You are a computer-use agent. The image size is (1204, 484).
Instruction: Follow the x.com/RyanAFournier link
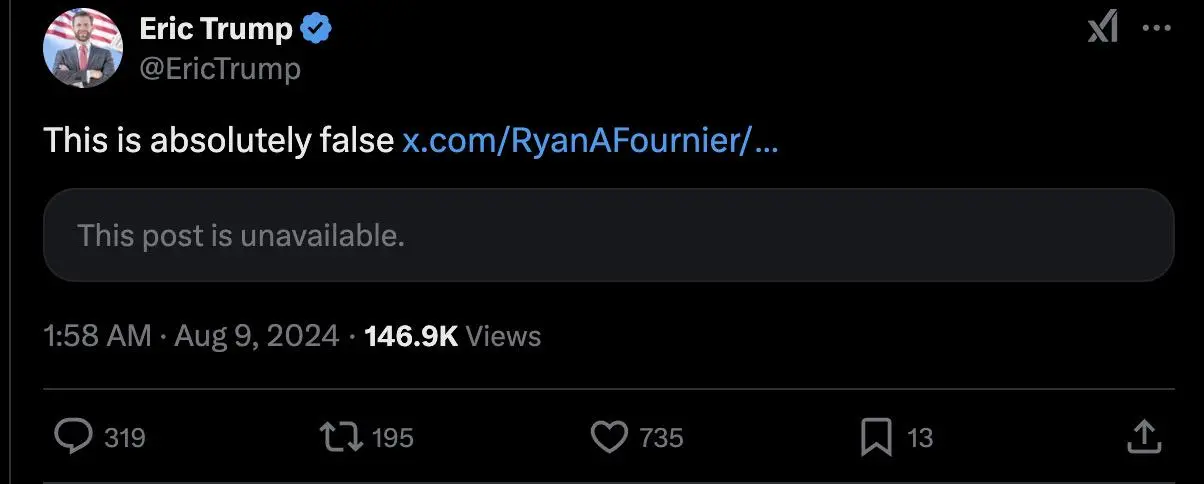coord(590,141)
